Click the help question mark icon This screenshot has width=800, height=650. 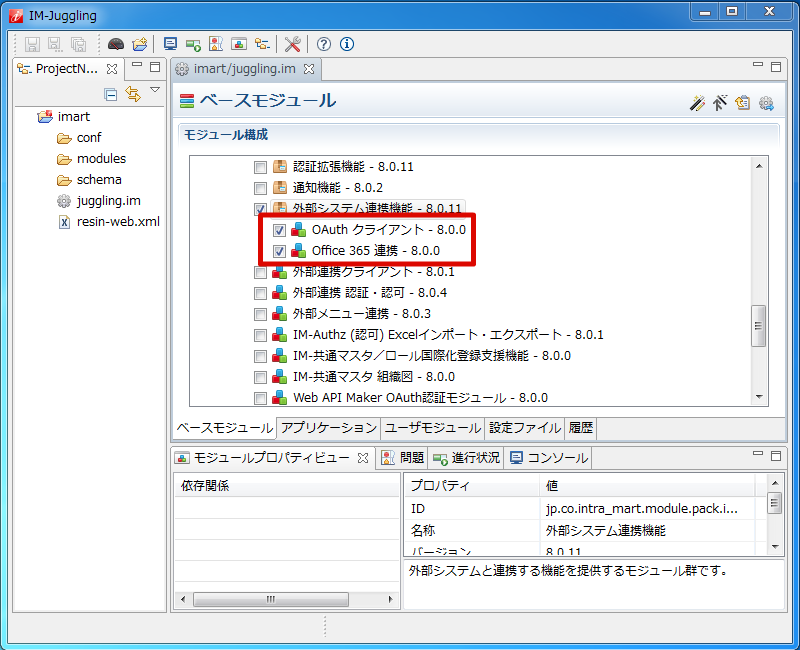tap(323, 44)
